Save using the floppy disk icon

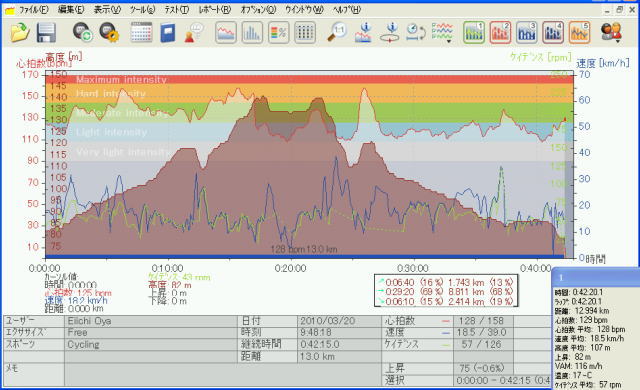46,33
